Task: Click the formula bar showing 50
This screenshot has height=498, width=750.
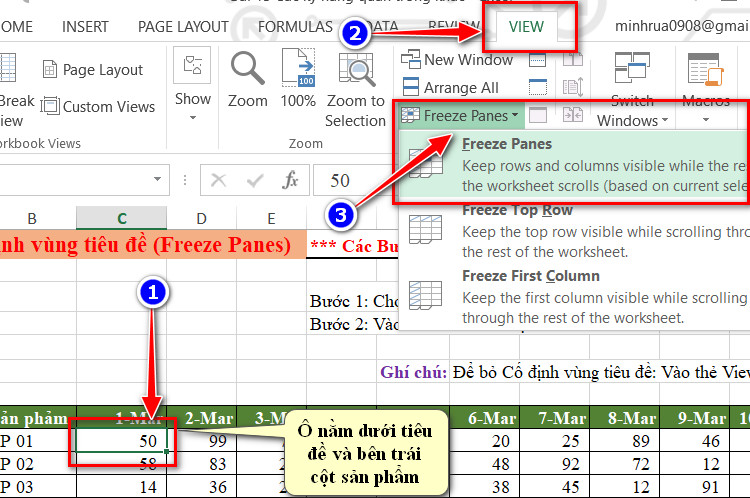Action: point(356,180)
